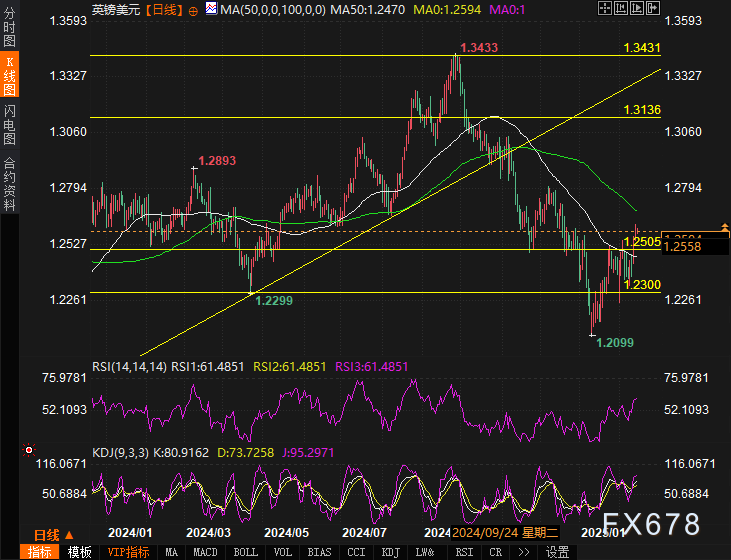Click the 设置 settings button
This screenshot has height=560, width=731.
pyautogui.click(x=557, y=552)
